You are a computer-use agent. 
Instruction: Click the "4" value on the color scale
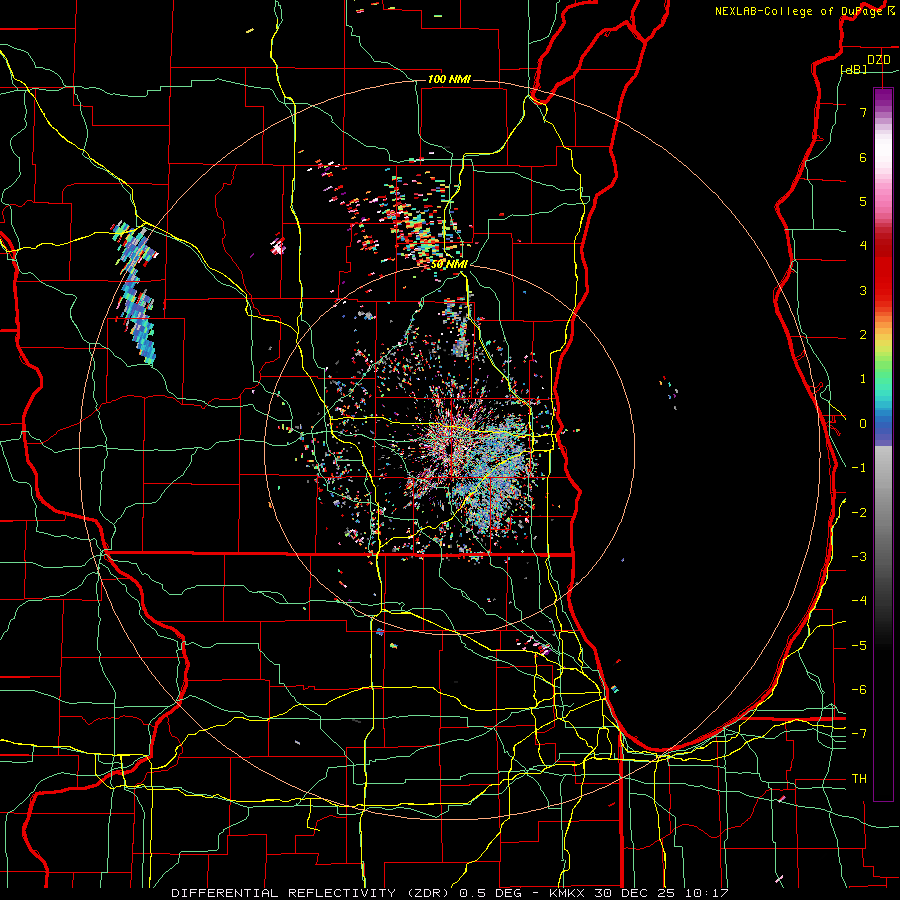tap(863, 246)
